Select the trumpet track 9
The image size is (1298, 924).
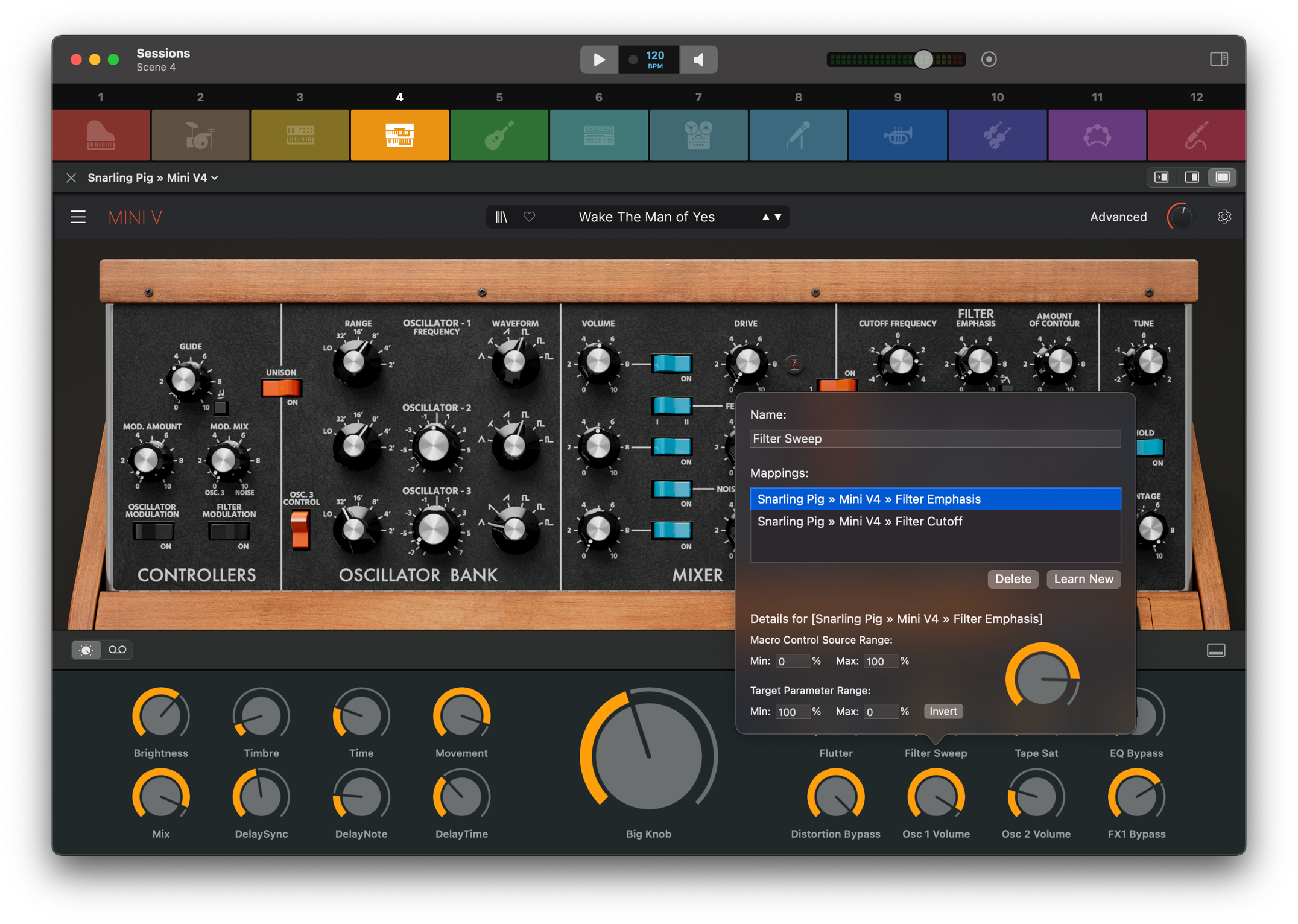click(x=898, y=135)
